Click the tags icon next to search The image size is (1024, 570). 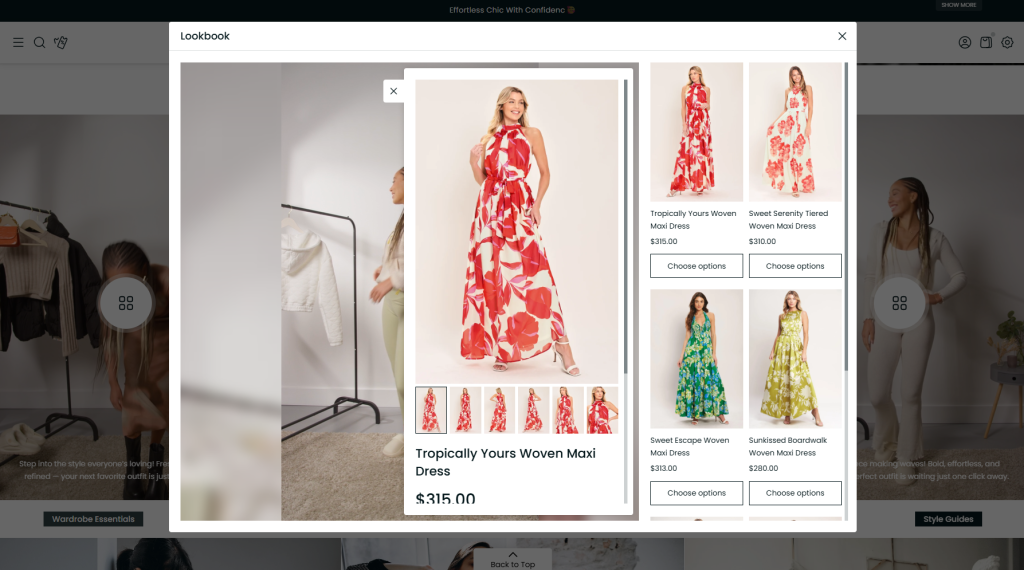pos(61,42)
